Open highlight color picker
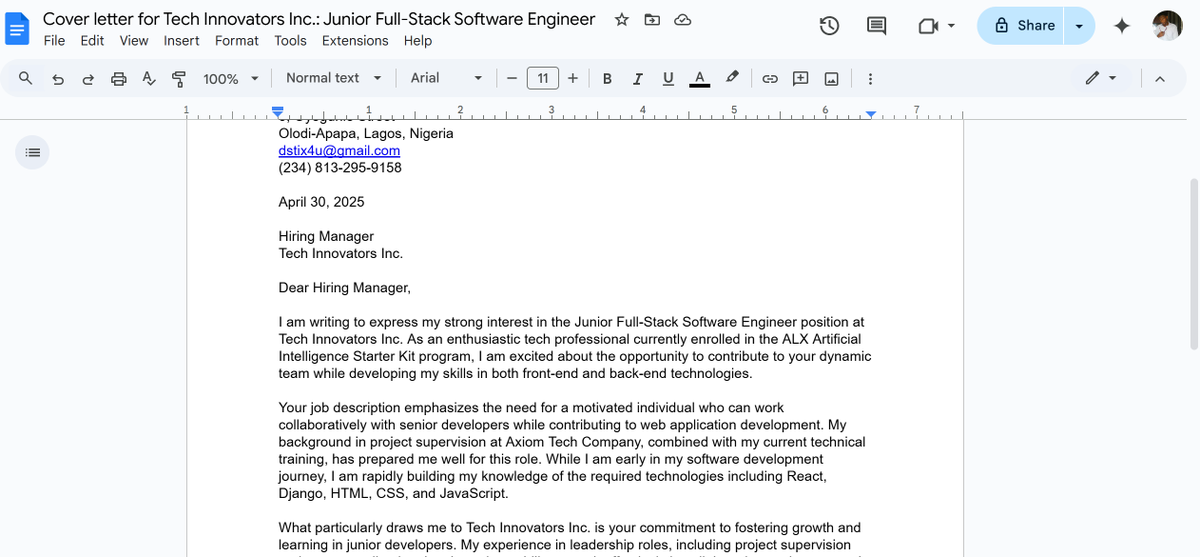The width and height of the screenshot is (1200, 557). pos(732,78)
